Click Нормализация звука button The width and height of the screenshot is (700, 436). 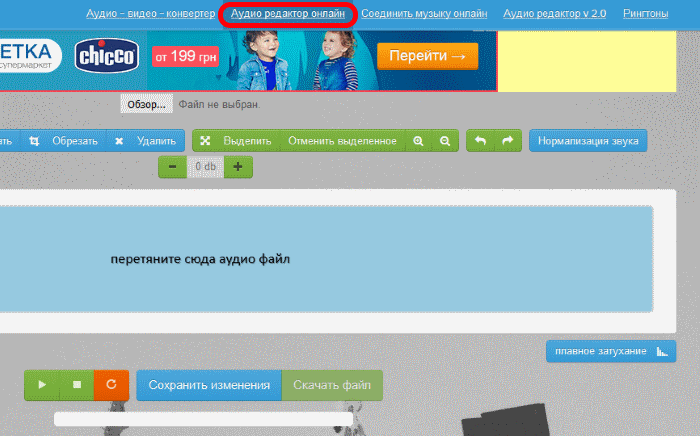(x=587, y=141)
